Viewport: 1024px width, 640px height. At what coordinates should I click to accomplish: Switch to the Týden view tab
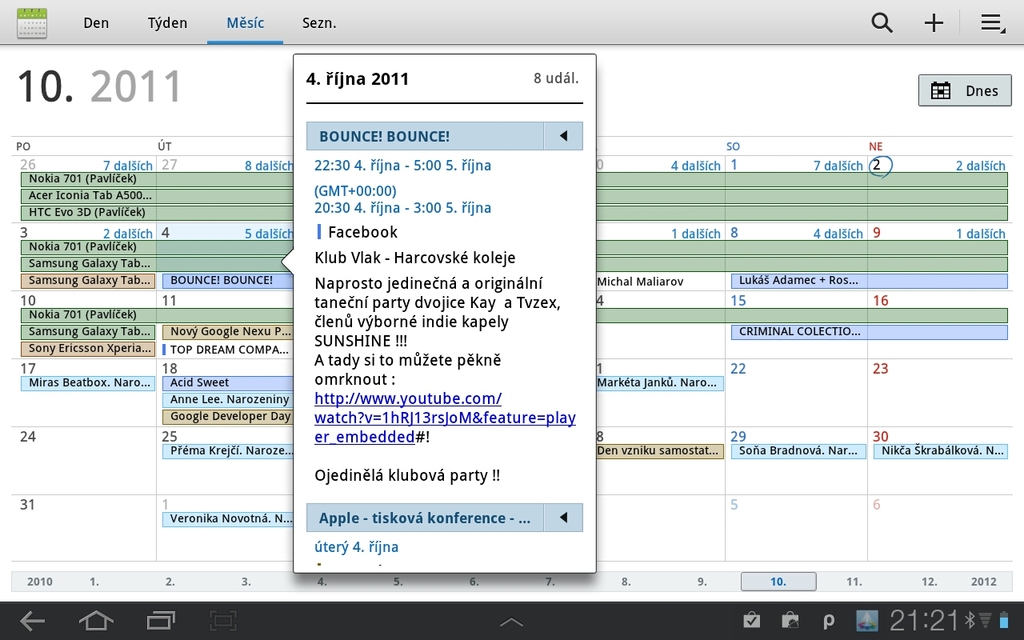pos(167,23)
